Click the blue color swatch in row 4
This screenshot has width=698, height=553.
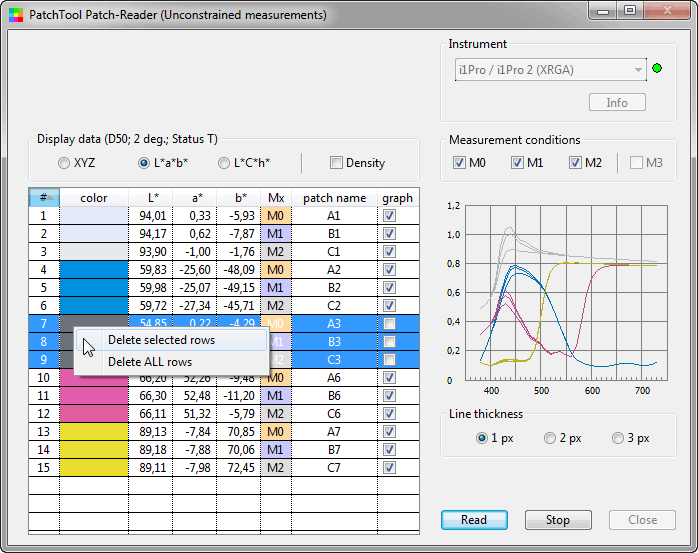pos(94,269)
